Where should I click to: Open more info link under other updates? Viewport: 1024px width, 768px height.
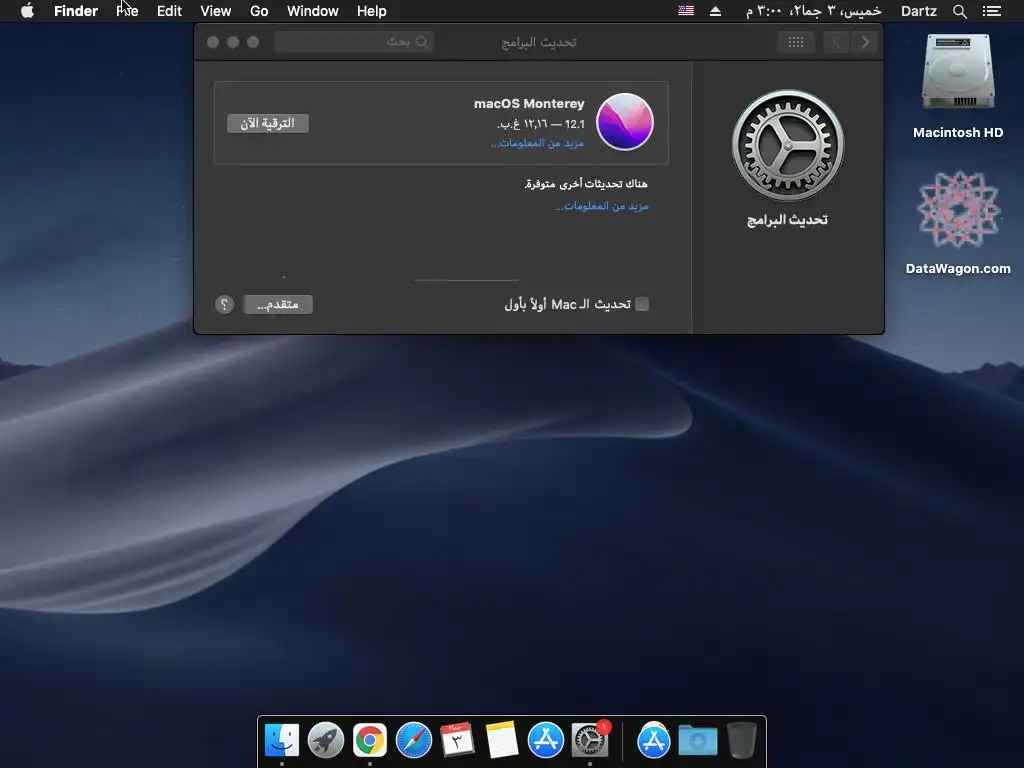[x=602, y=206]
